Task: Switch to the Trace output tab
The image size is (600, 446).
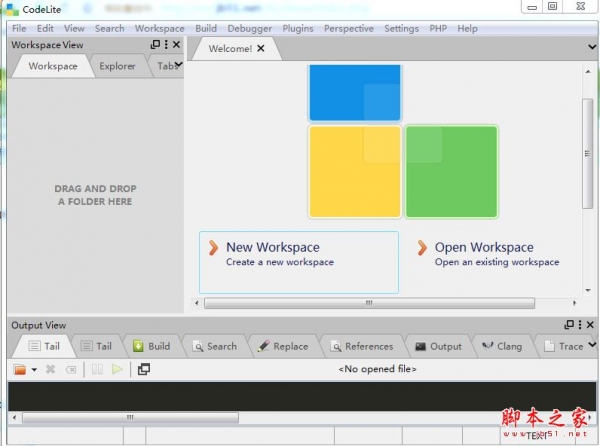Action: click(x=564, y=346)
